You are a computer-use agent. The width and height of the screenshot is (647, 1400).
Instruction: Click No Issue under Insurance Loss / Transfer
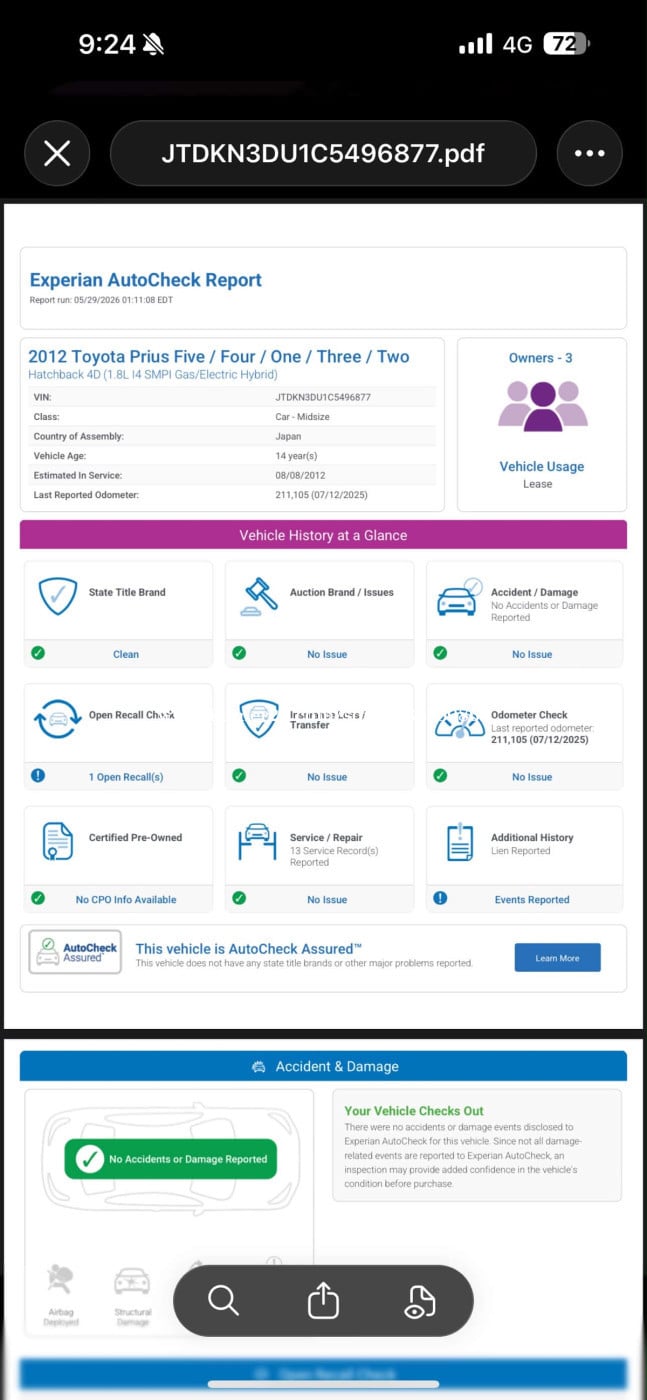[327, 777]
